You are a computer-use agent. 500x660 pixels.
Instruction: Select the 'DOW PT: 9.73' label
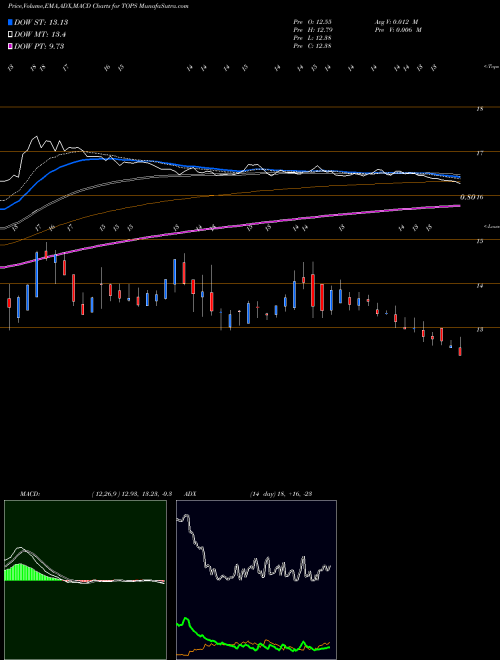click(39, 46)
